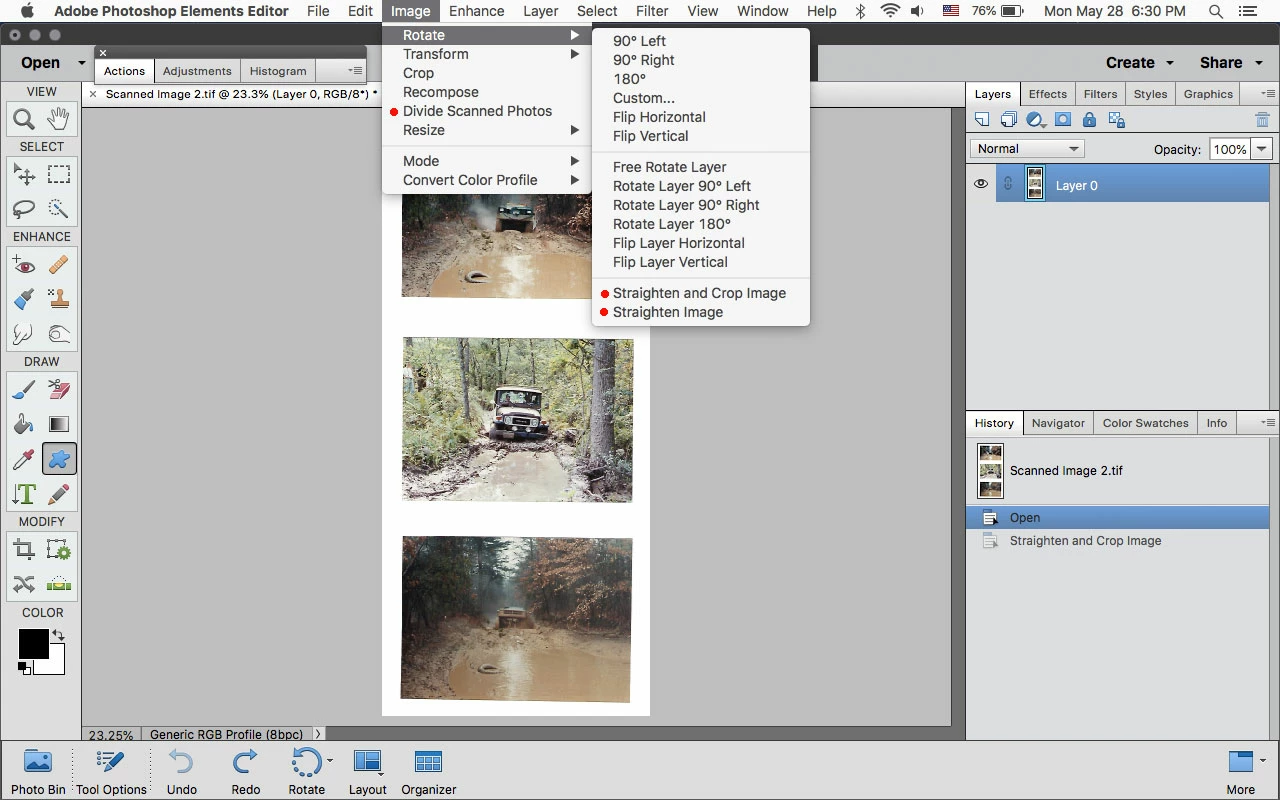Open the Enhance menu
Viewport: 1280px width, 800px height.
coord(476,11)
